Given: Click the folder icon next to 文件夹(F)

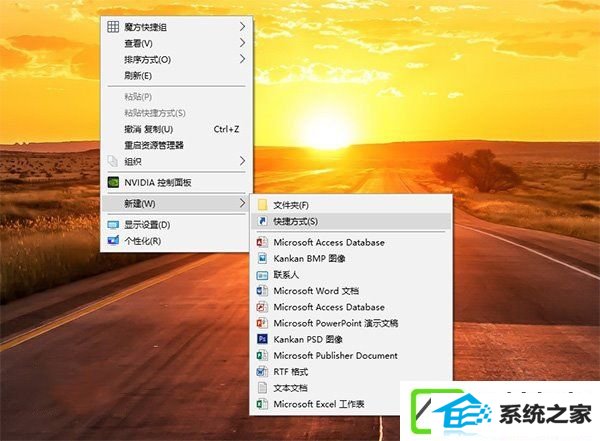Looking at the screenshot, I should (262, 205).
